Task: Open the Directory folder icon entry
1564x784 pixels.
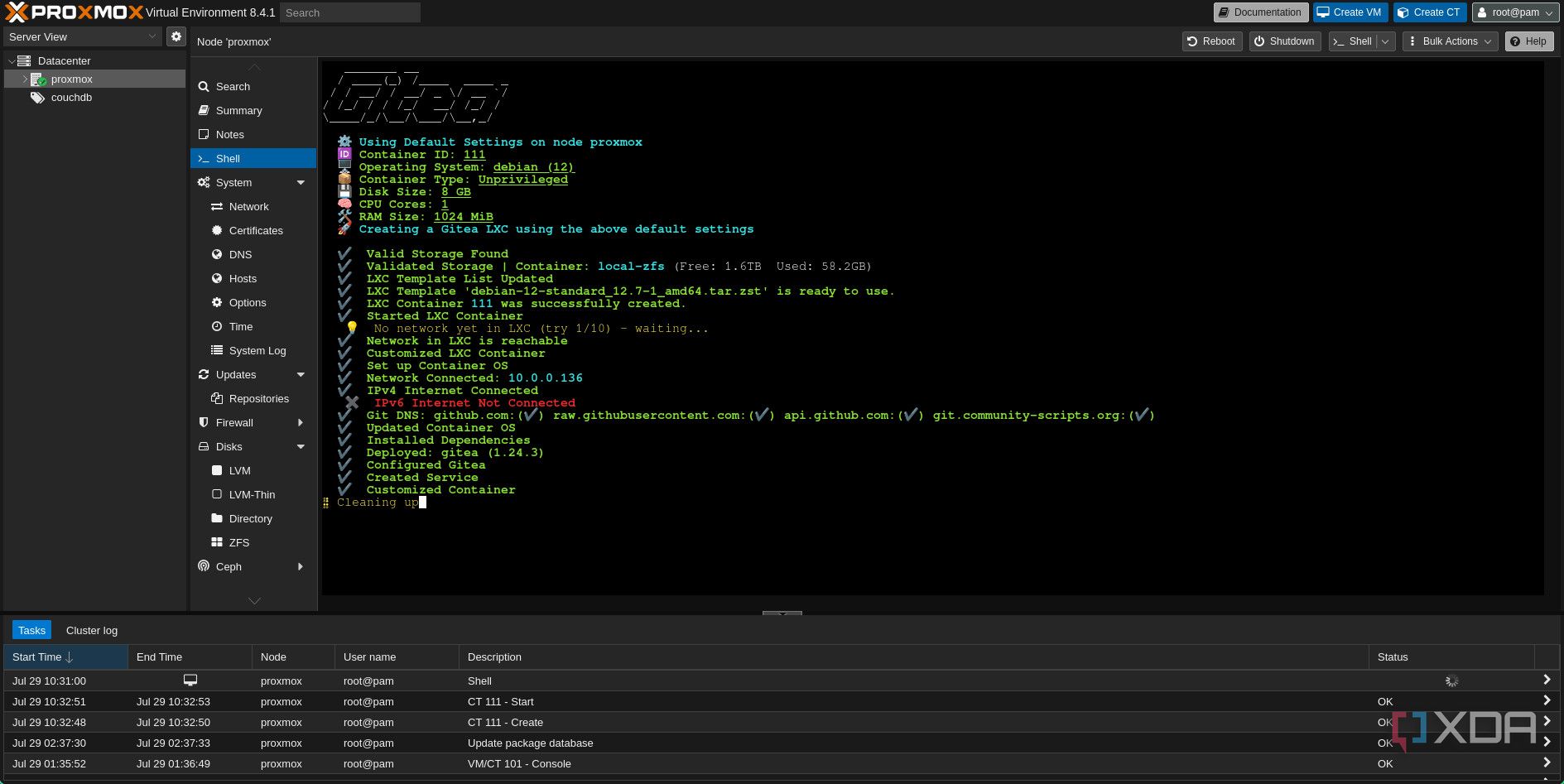Action: tap(217, 519)
